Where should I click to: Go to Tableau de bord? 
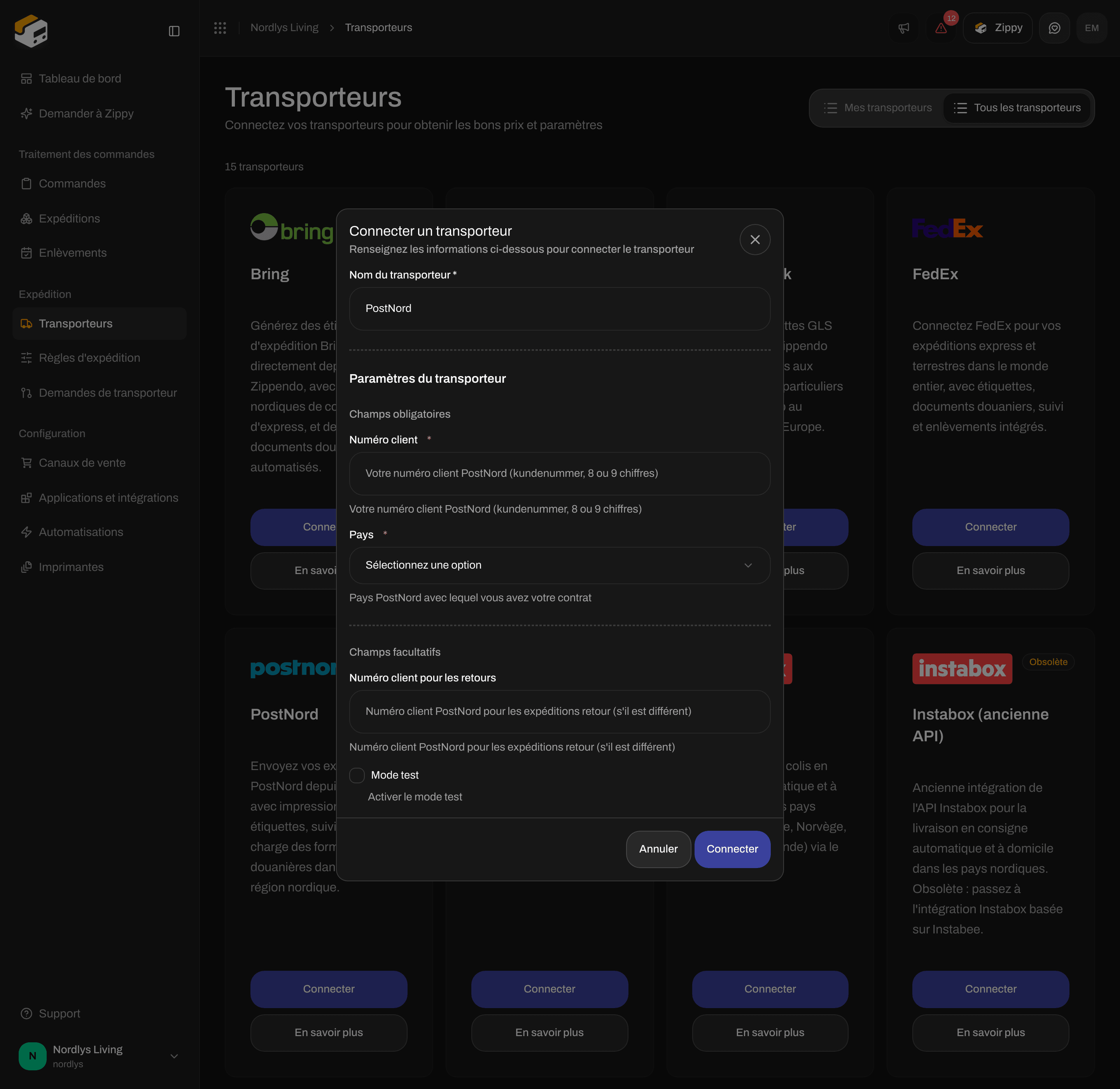click(x=100, y=78)
